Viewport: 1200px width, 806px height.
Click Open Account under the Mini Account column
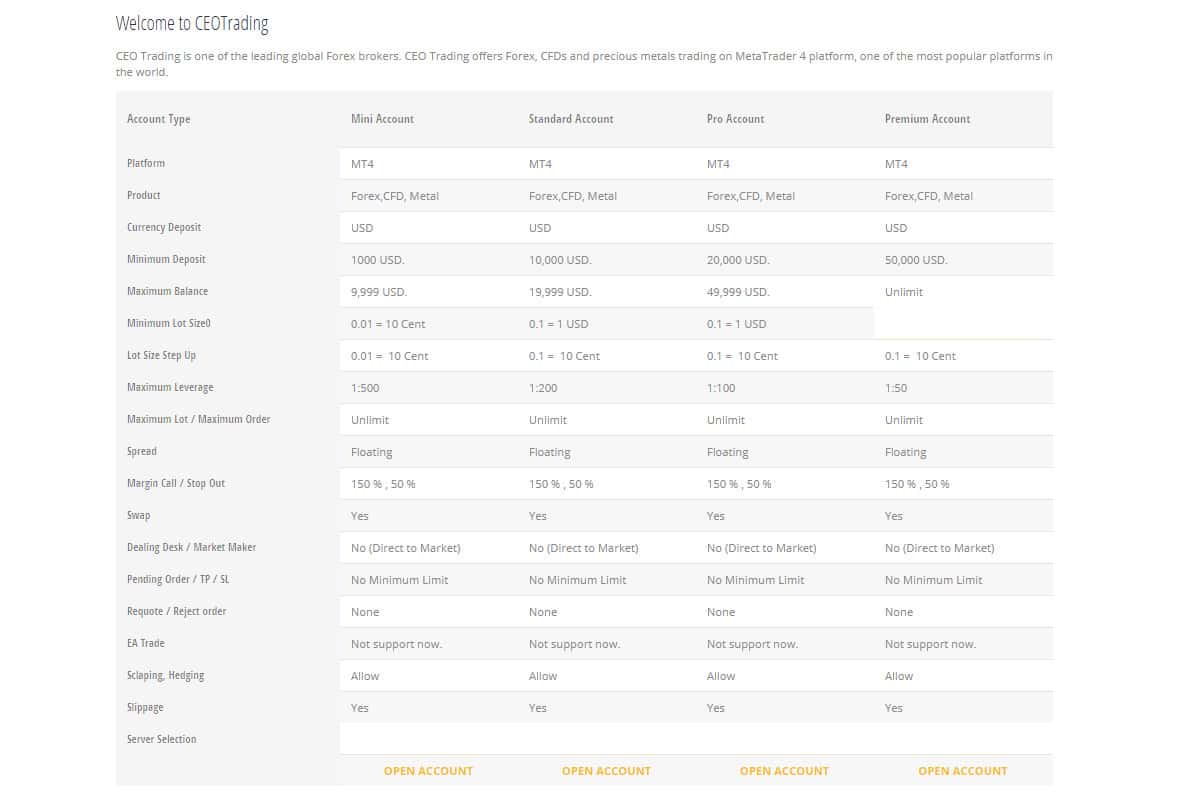click(428, 771)
